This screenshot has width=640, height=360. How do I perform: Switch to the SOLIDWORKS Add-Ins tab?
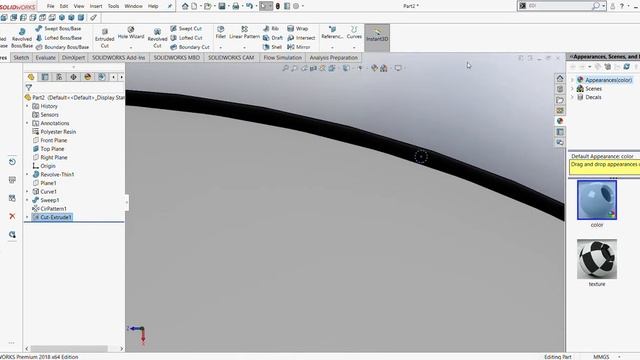tap(118, 58)
